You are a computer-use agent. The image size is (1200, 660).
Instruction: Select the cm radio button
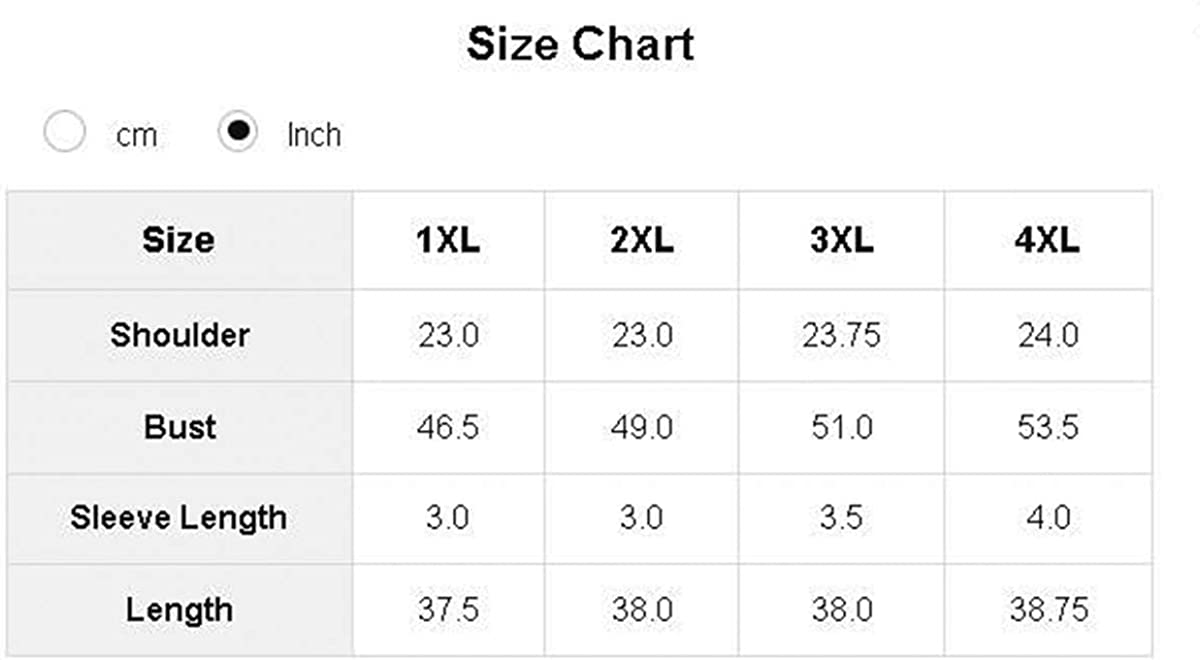(65, 133)
